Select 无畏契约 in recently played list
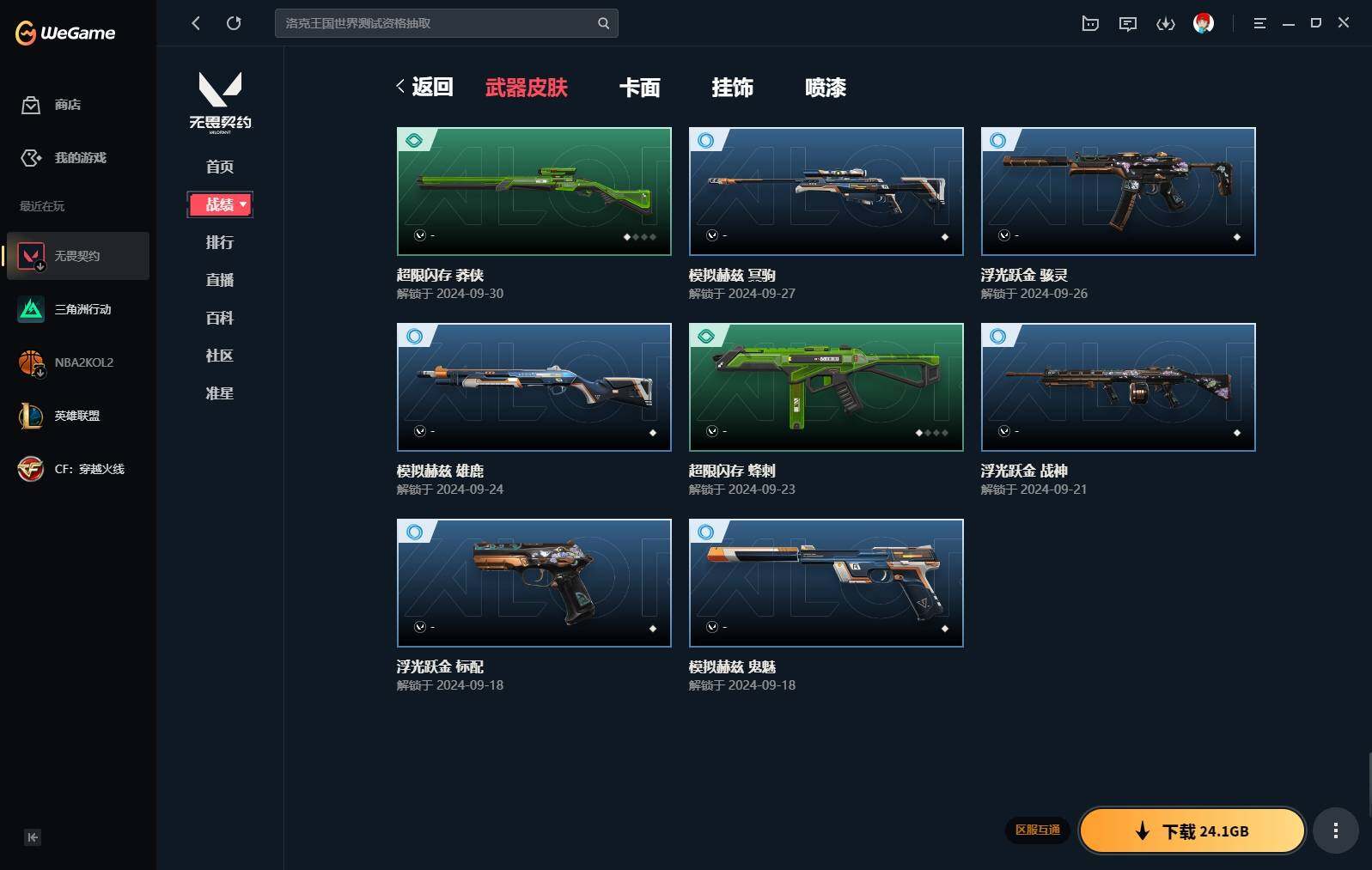This screenshot has height=870, width=1372. [x=78, y=256]
